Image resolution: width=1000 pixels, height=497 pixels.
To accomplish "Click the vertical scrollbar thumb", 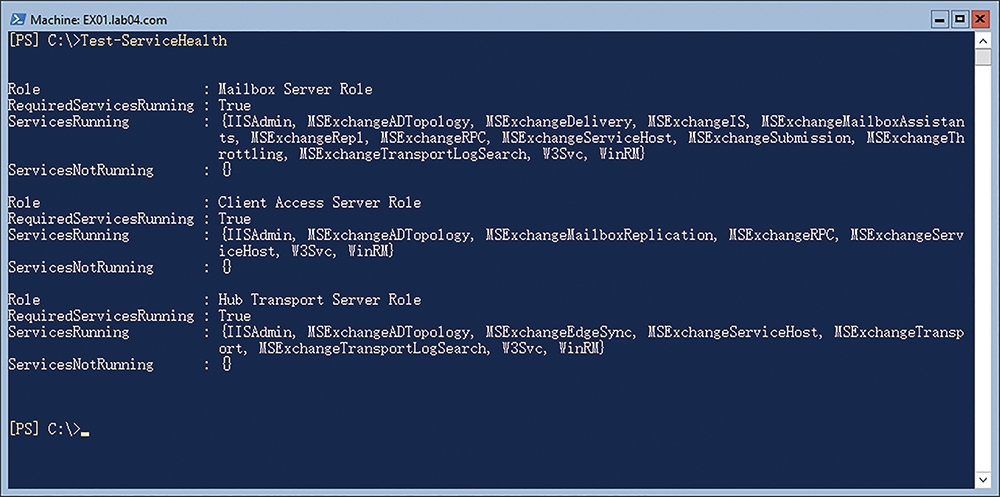I will 982,57.
